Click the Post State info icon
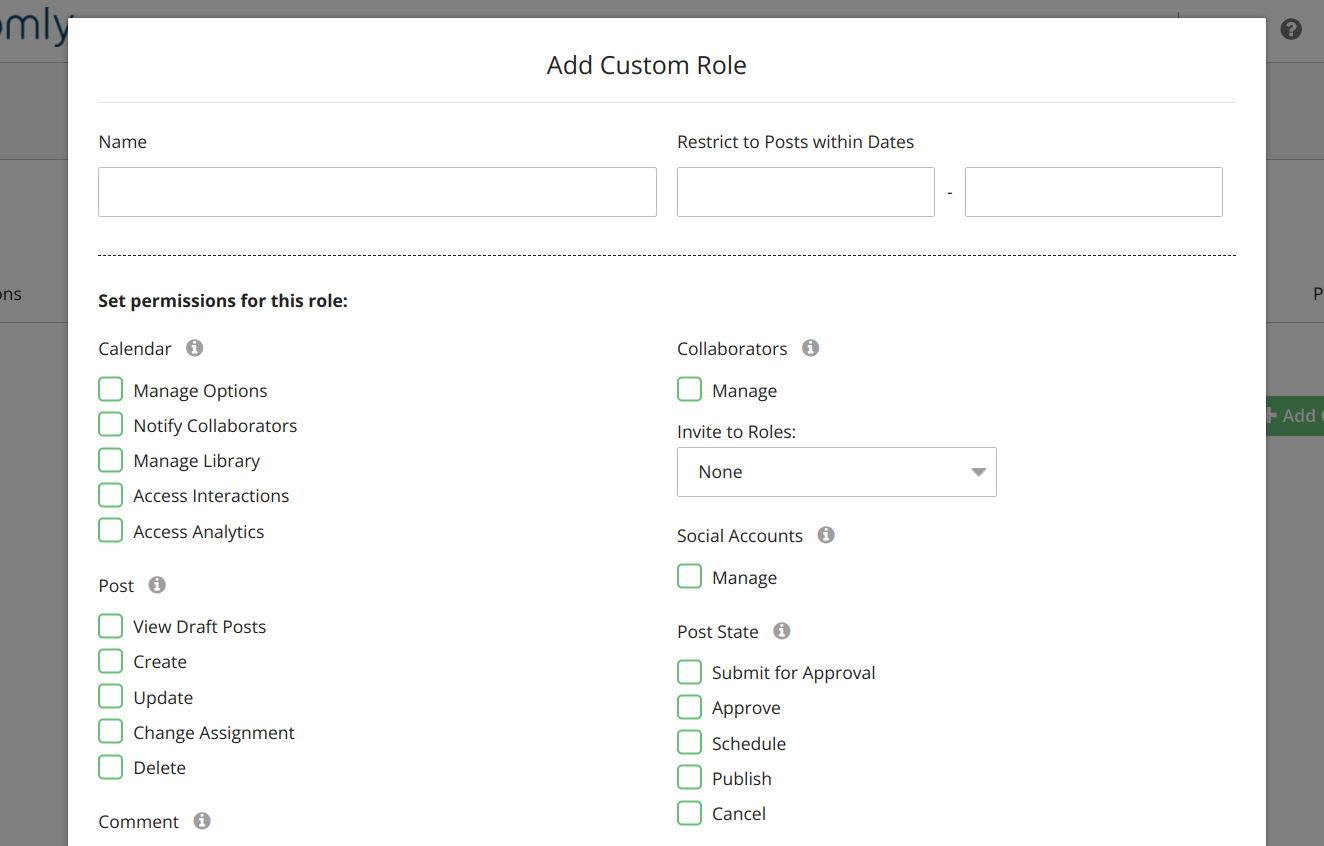This screenshot has height=846, width=1324. tap(782, 631)
